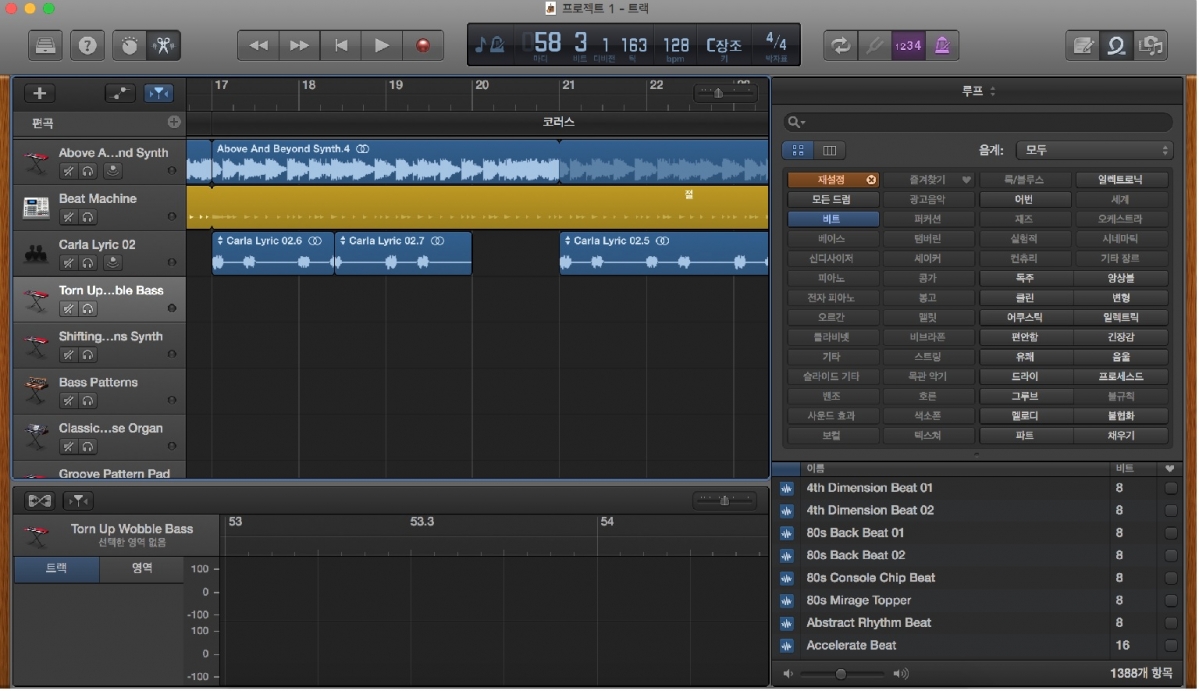Select the Carla Lyric 02 track icon
1199x691 pixels.
[x=36, y=253]
